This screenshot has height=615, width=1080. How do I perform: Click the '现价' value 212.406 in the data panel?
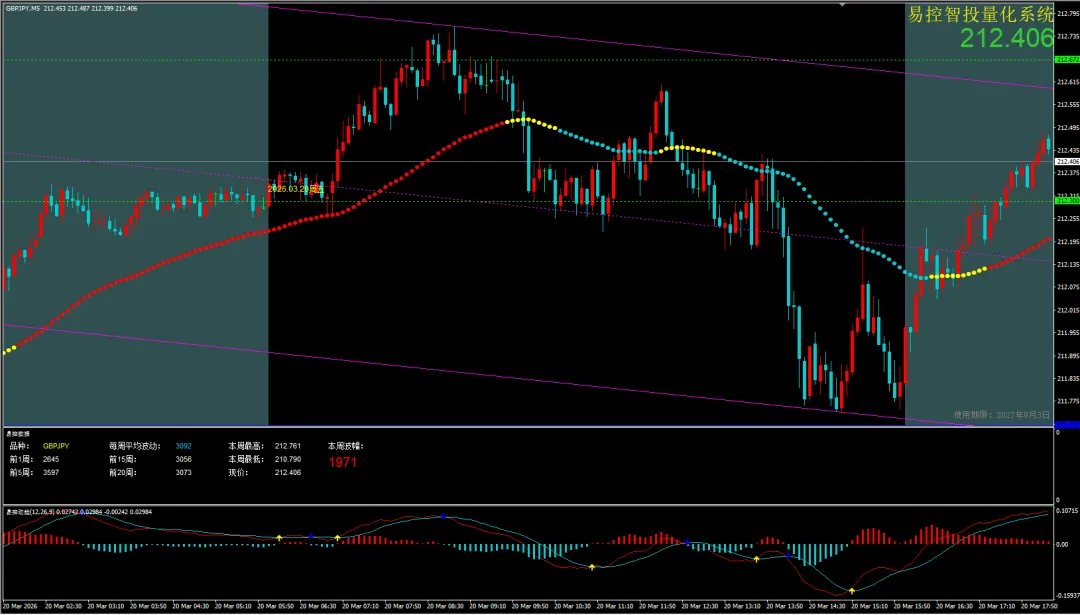[x=288, y=472]
